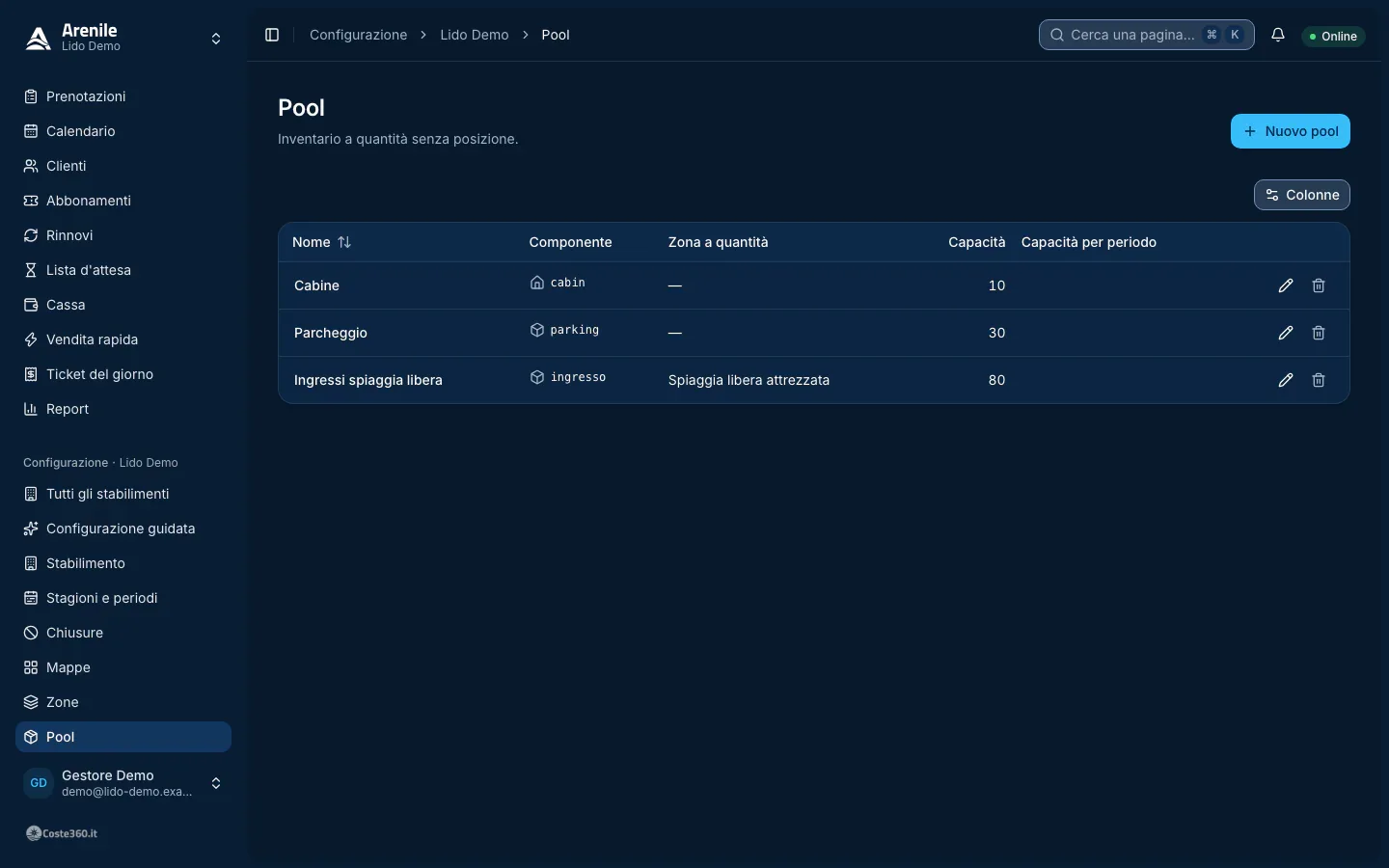Sort the table by Nome
This screenshot has width=1389, height=868.
(322, 242)
